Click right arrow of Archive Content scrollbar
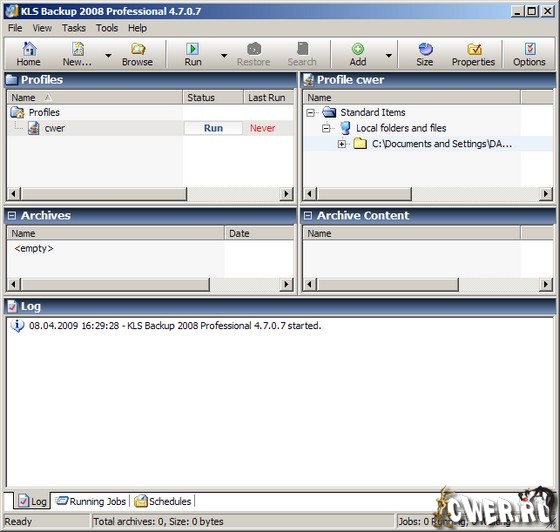 click(545, 285)
